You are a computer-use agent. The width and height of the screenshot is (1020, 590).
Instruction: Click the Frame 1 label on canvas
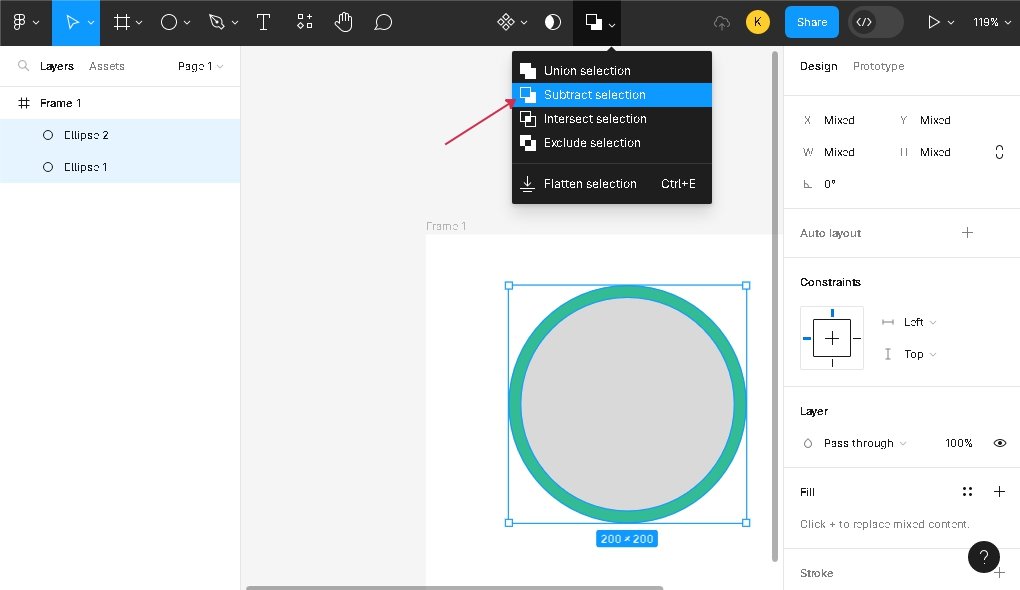pyautogui.click(x=446, y=226)
